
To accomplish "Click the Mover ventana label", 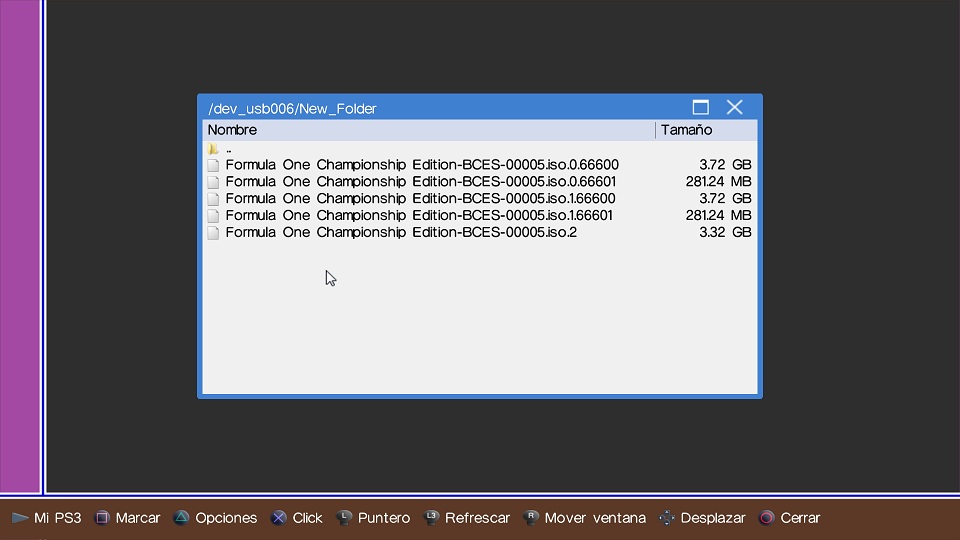I will pyautogui.click(x=595, y=518).
